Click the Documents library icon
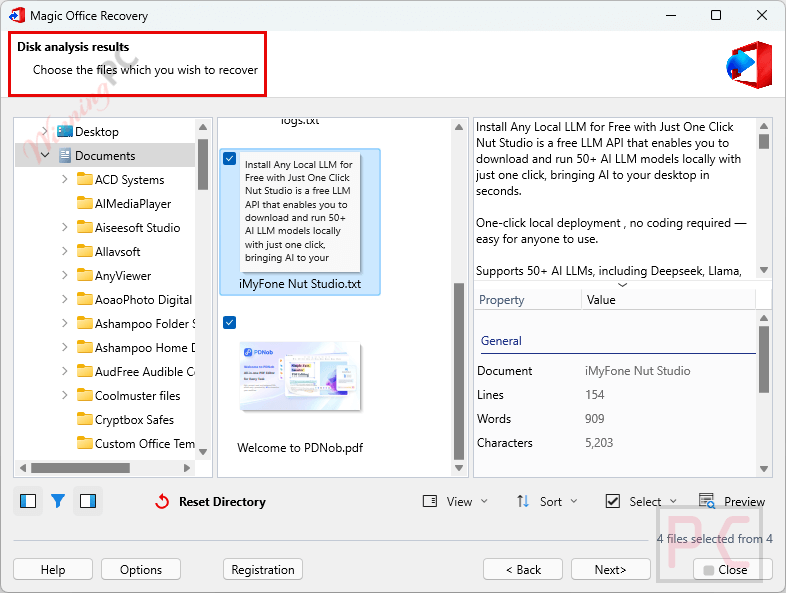 pyautogui.click(x=65, y=155)
